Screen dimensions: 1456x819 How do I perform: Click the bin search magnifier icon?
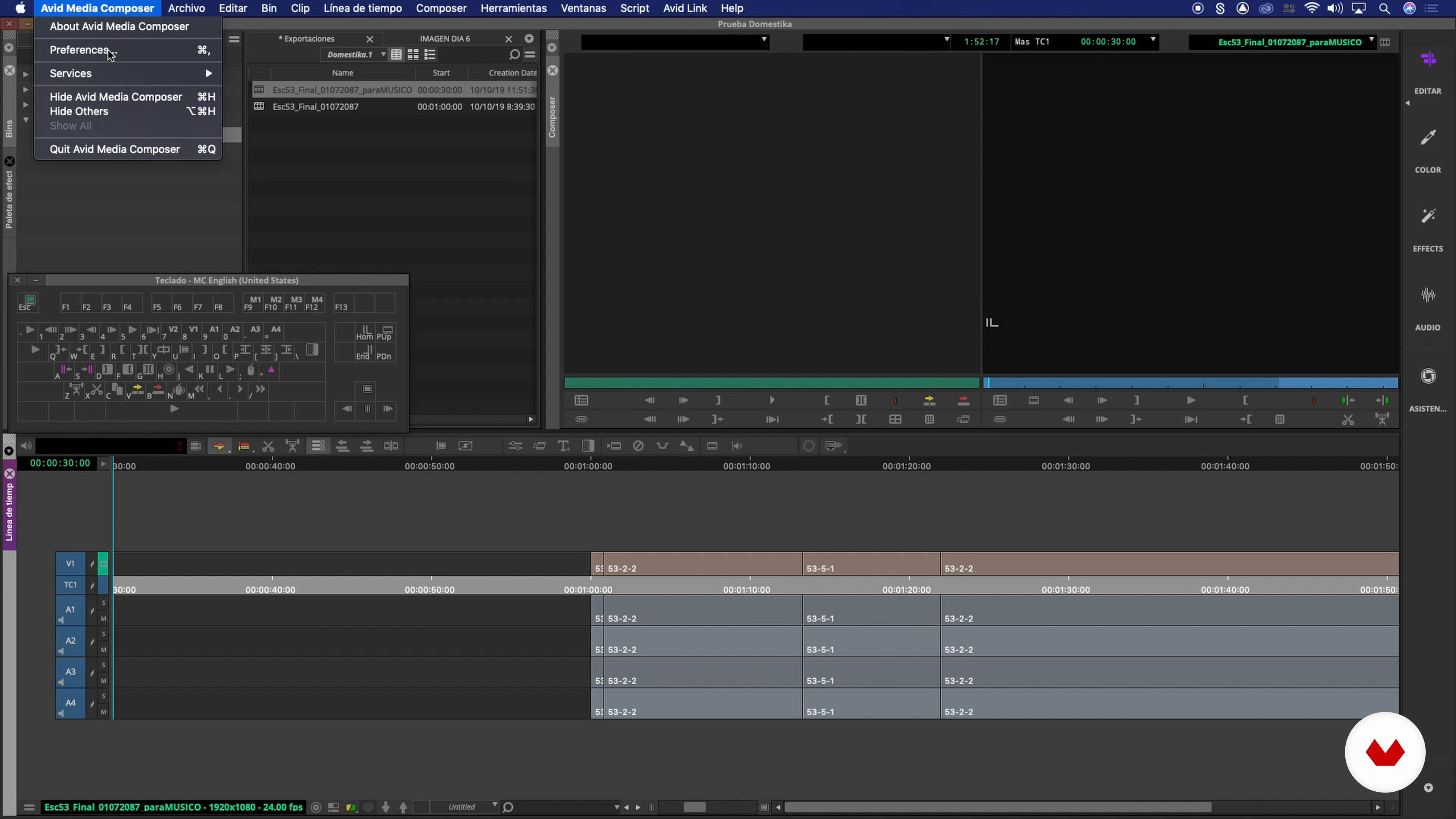coord(514,54)
